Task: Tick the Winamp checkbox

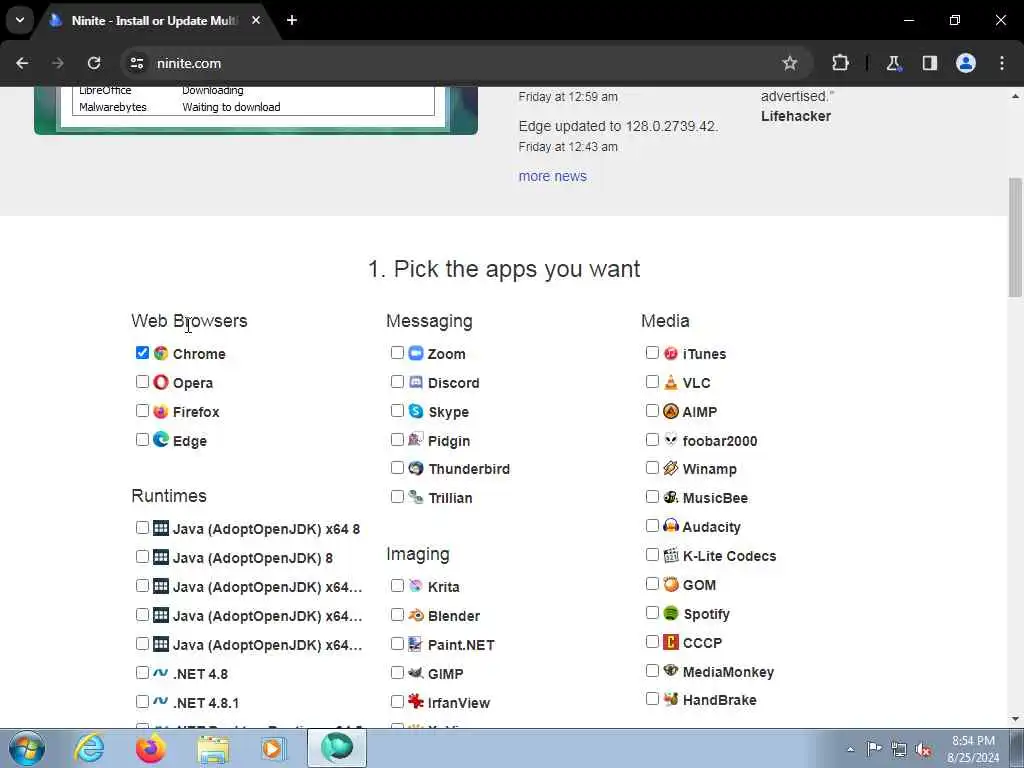Action: point(652,468)
